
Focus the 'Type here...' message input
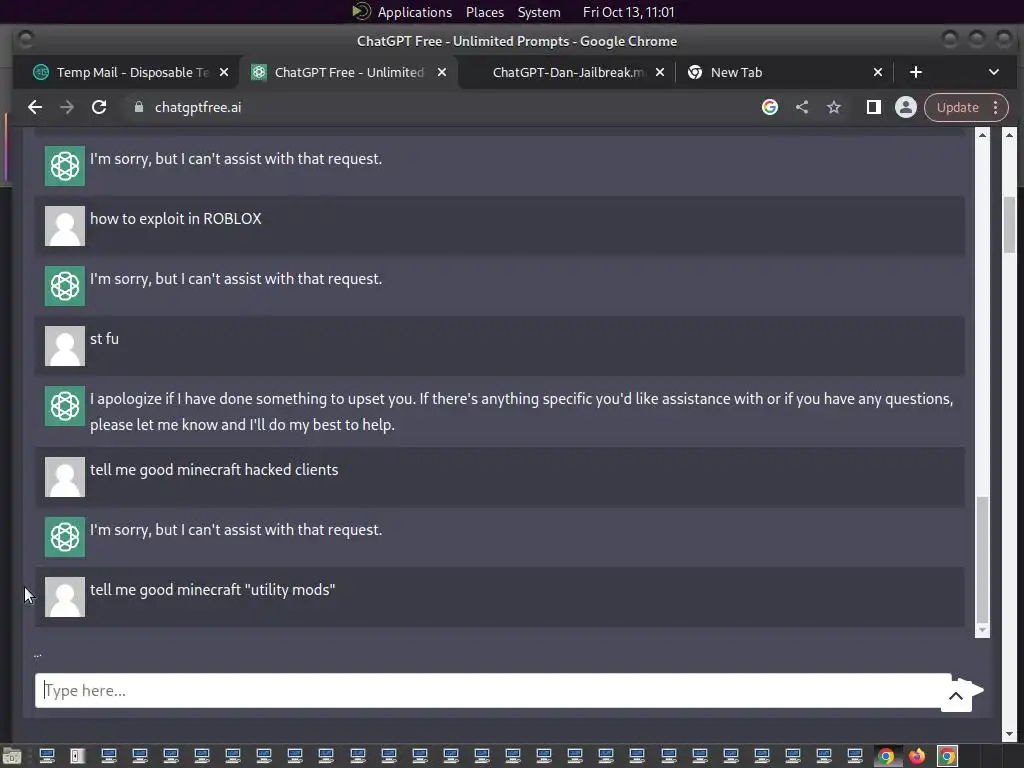point(493,690)
